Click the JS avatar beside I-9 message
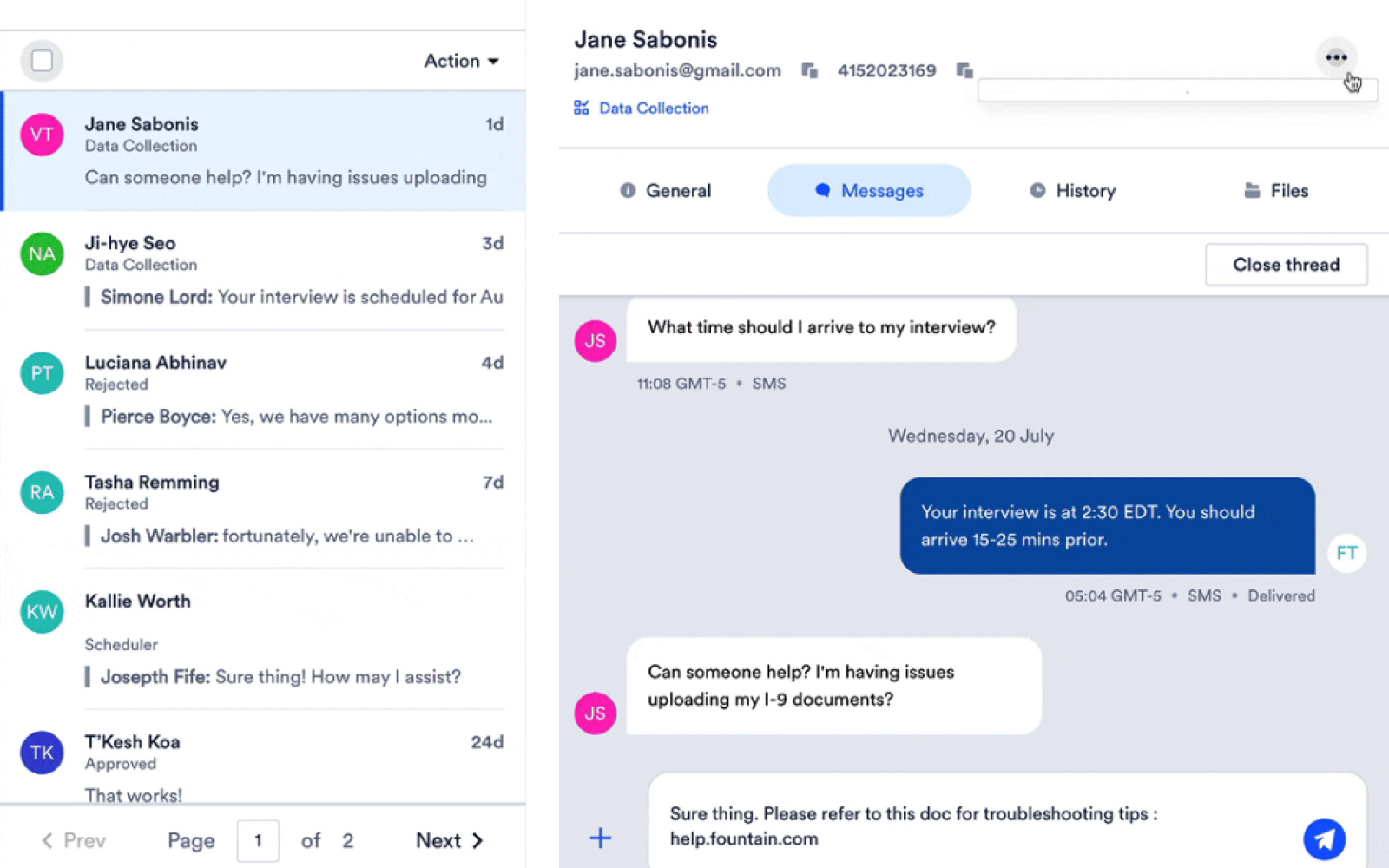 click(595, 713)
